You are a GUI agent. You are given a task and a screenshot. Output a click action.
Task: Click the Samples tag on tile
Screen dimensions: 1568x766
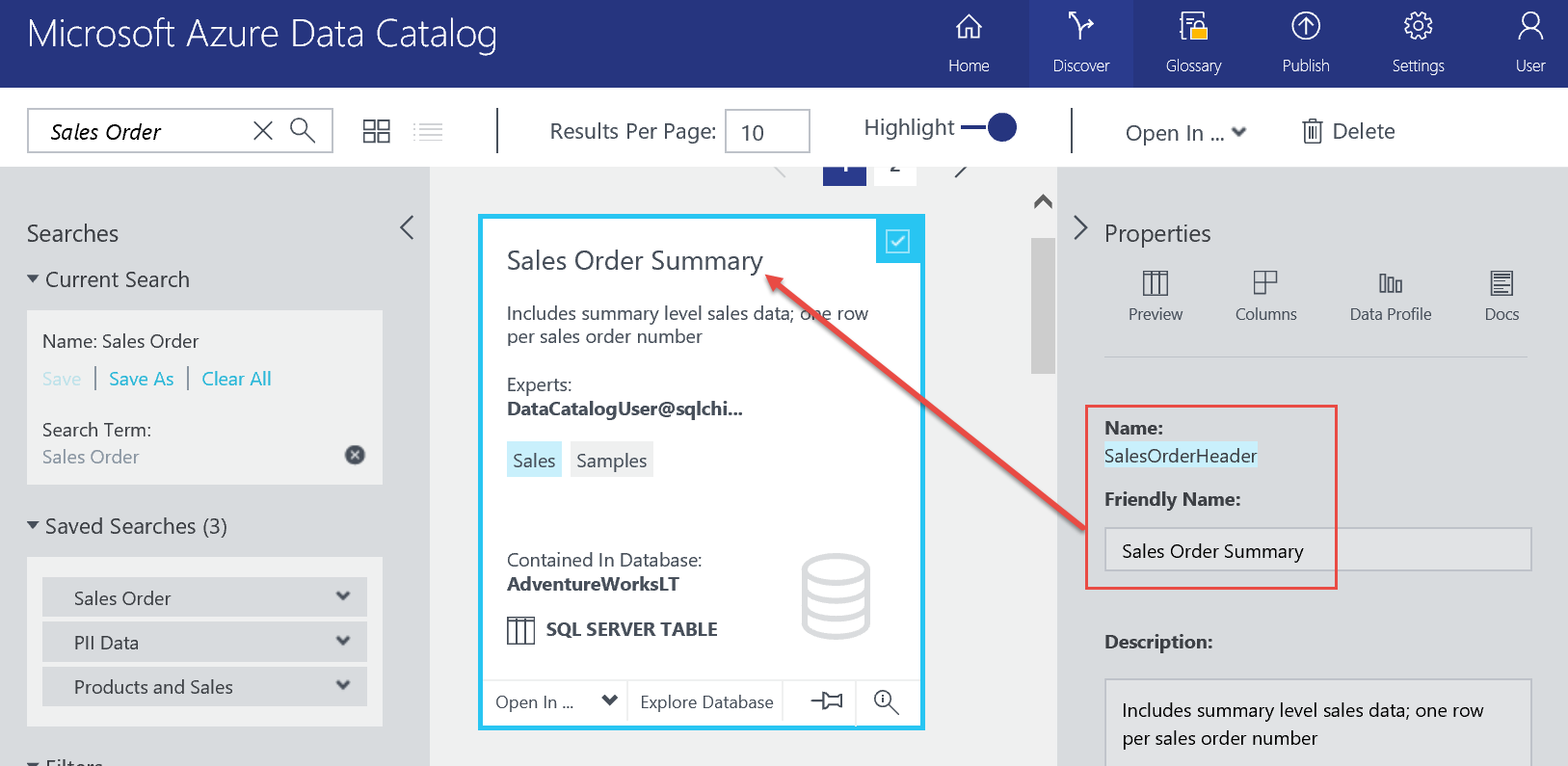coord(612,461)
